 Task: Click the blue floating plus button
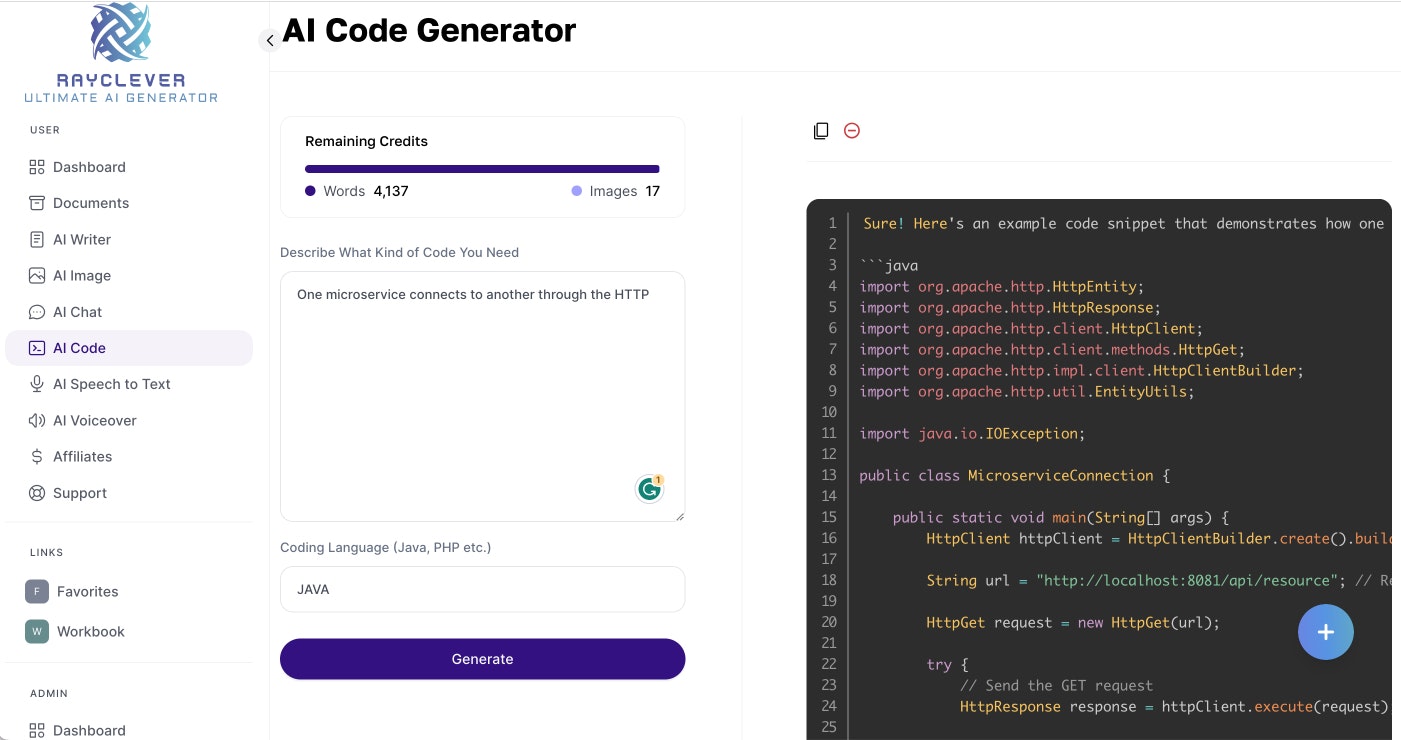pos(1326,632)
